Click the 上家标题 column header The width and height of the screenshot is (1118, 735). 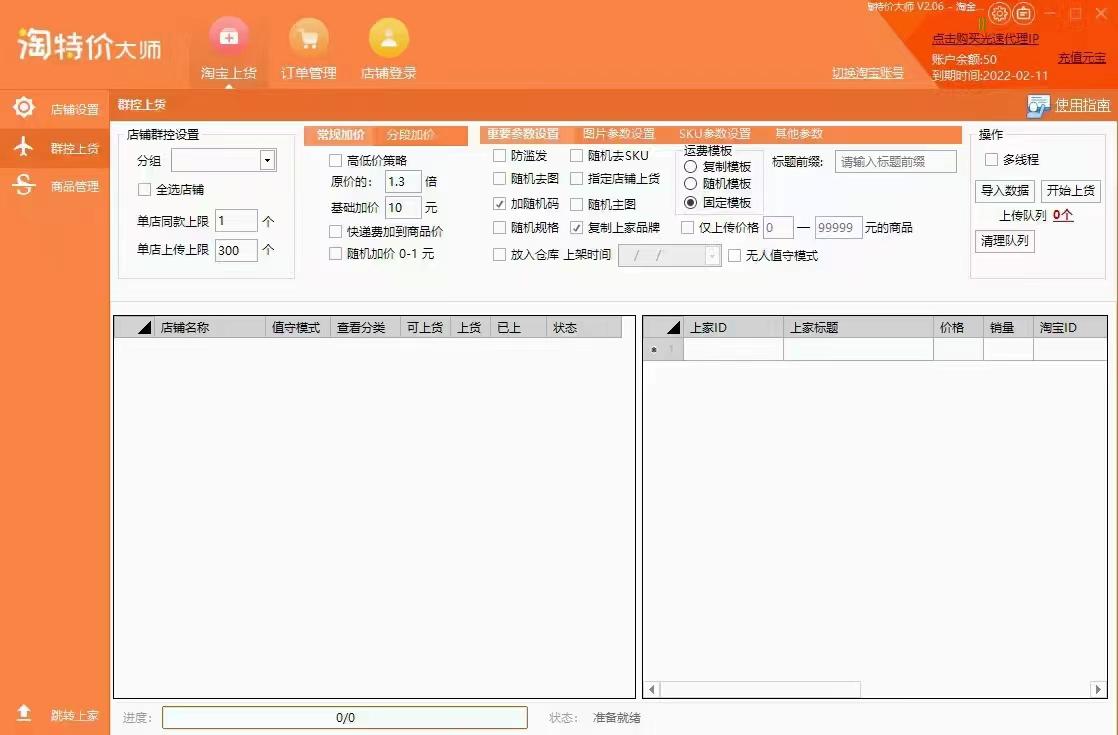click(858, 327)
